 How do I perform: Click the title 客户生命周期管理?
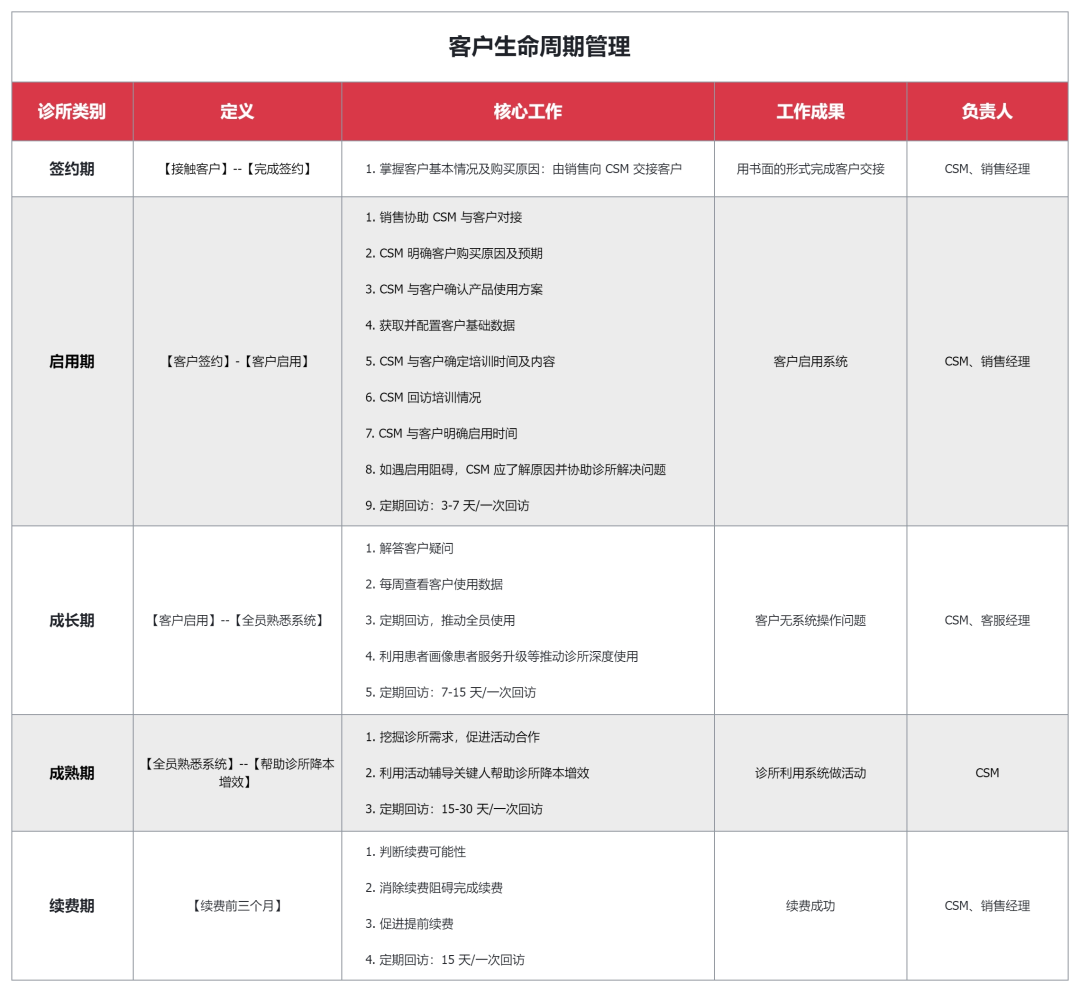tap(539, 46)
